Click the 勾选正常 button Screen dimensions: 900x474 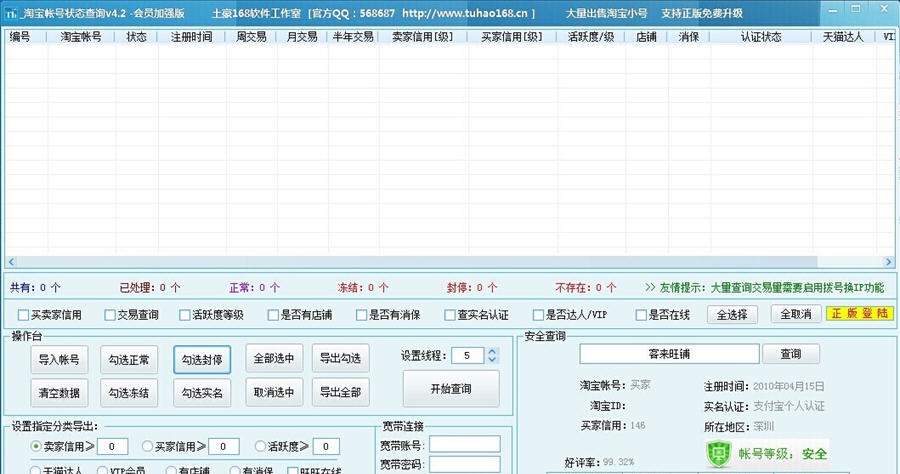pyautogui.click(x=129, y=359)
